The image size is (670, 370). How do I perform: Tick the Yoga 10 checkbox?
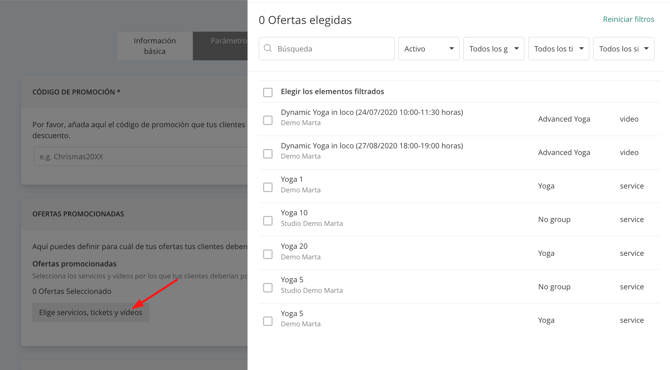click(x=268, y=220)
